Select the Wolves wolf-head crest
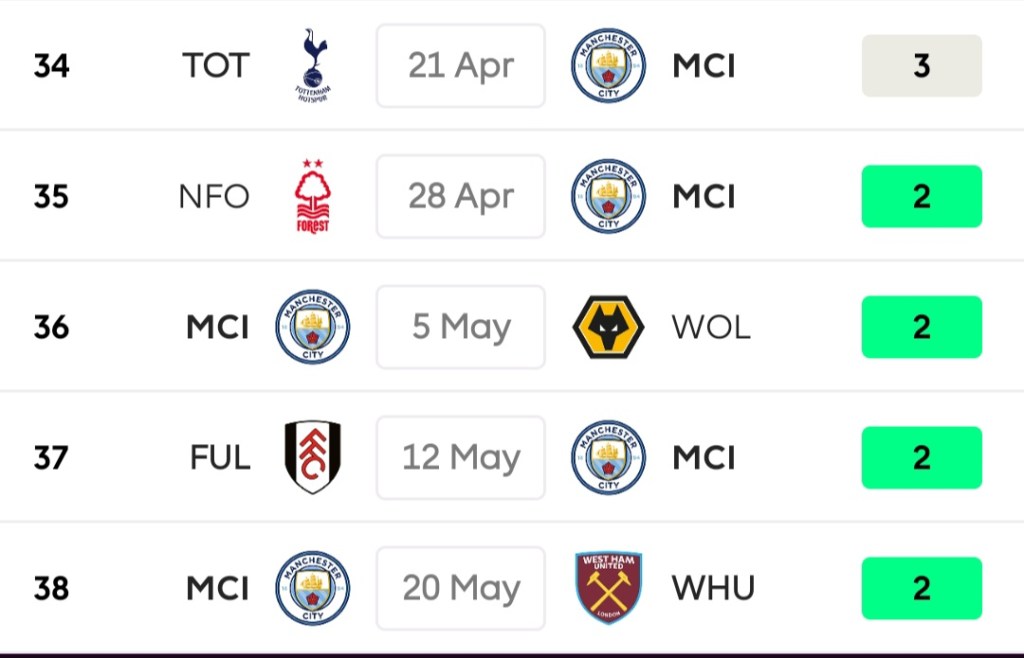This screenshot has height=658, width=1024. click(608, 327)
